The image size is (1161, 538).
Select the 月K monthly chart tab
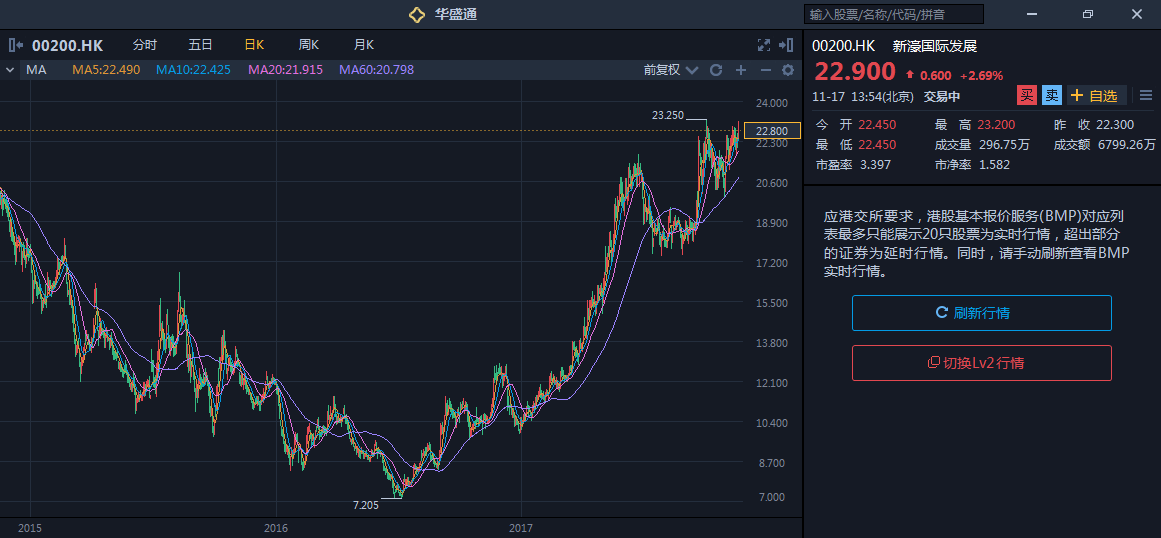tap(363, 45)
